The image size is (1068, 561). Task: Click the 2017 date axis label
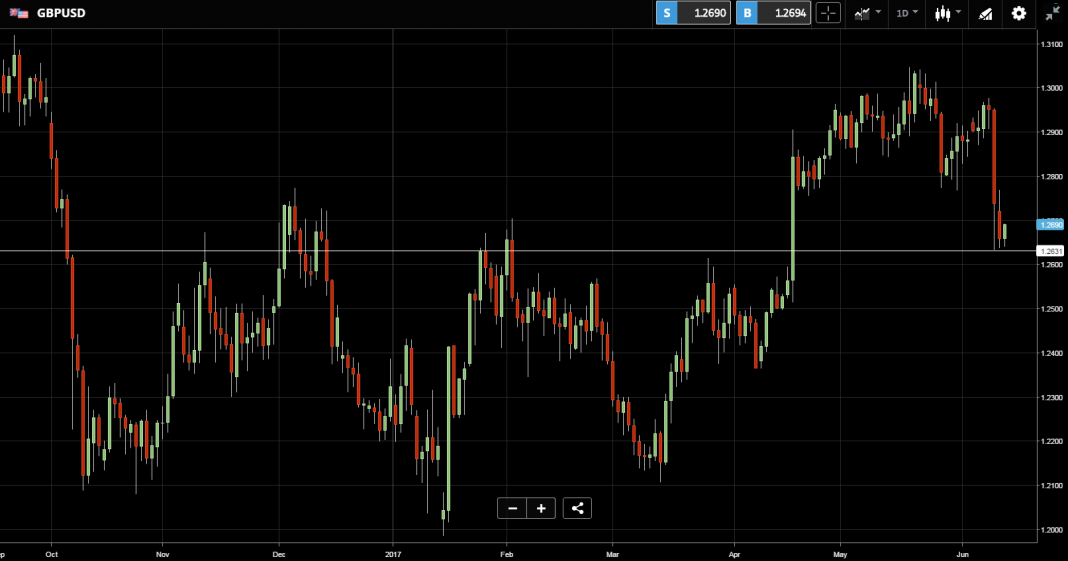392,554
